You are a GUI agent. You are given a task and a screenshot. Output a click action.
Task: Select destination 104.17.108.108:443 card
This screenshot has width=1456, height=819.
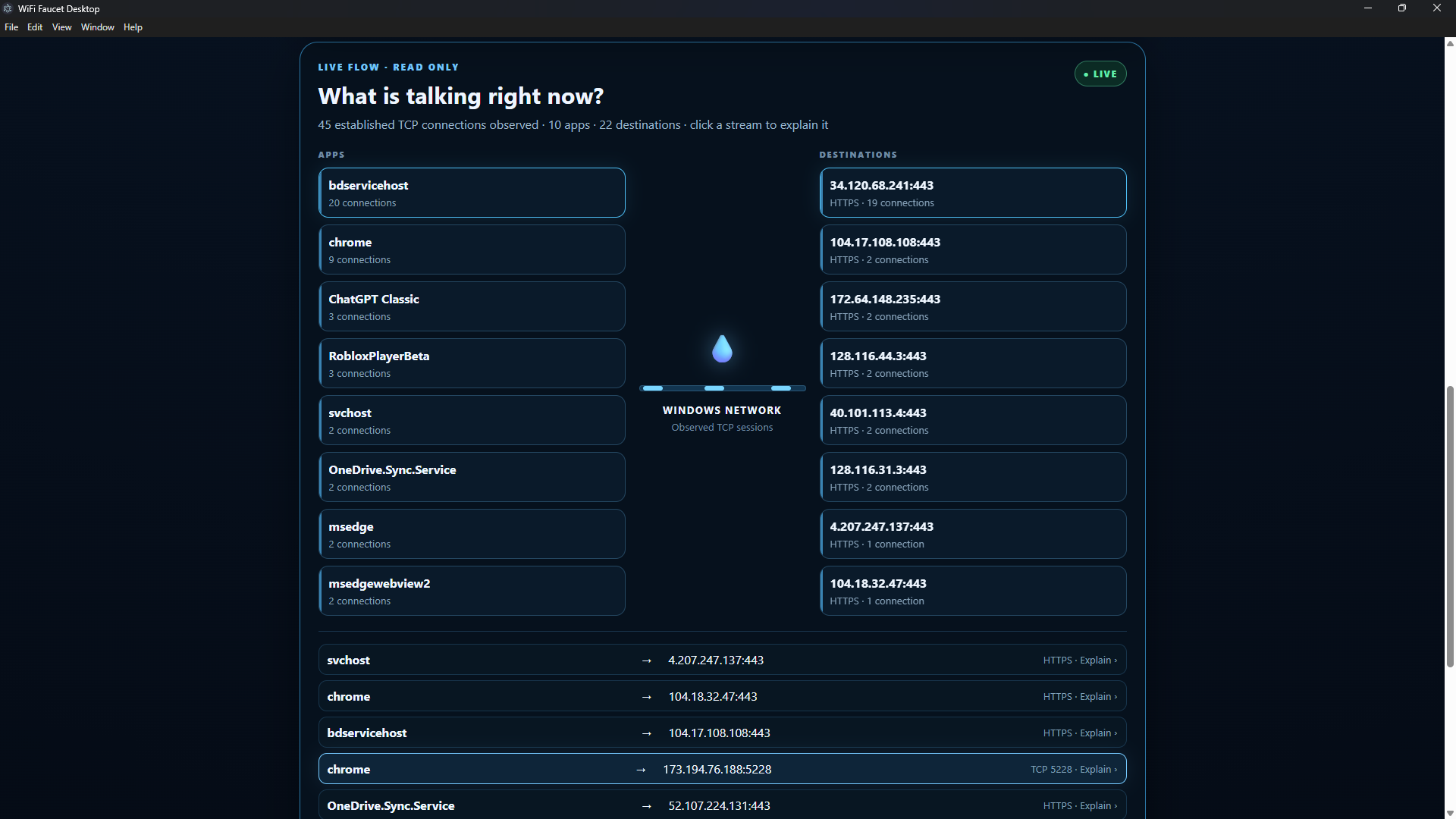pos(973,249)
